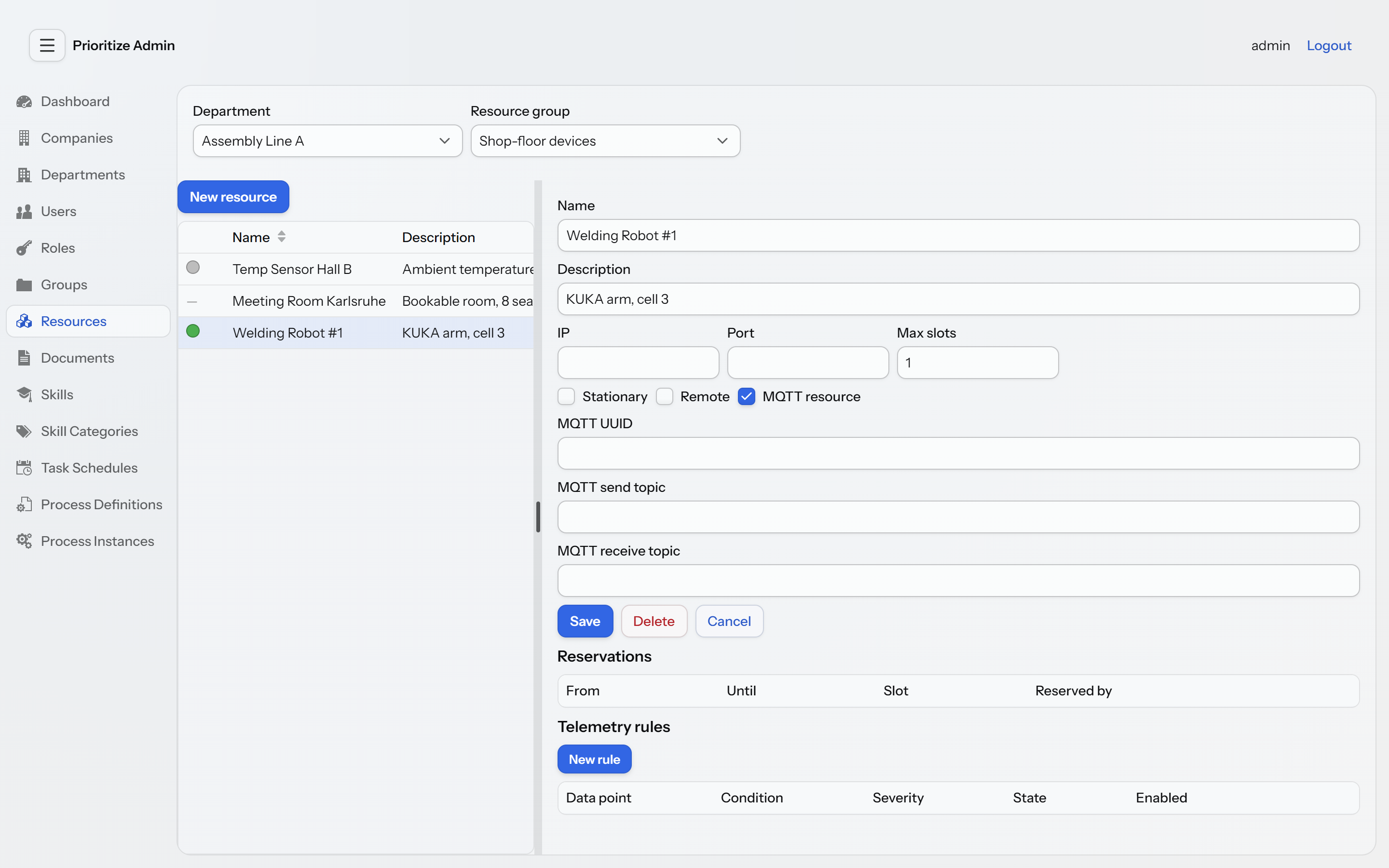The image size is (1389, 868).
Task: Click the Documents file icon
Action: [24, 358]
